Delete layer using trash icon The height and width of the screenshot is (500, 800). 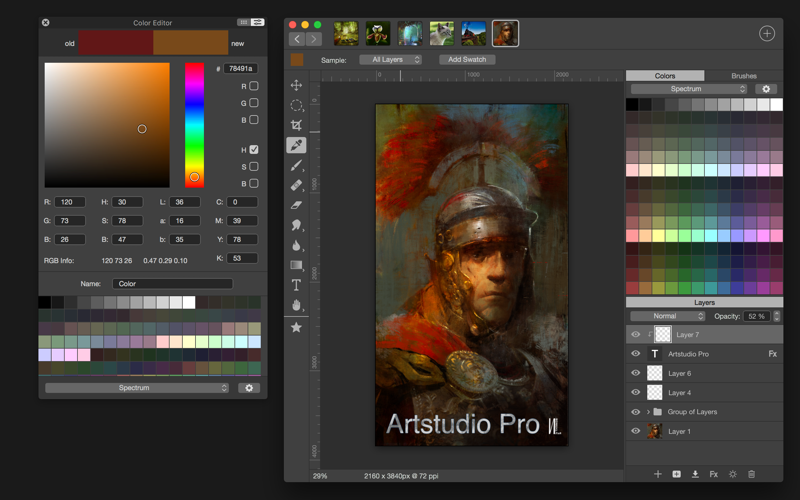(752, 474)
